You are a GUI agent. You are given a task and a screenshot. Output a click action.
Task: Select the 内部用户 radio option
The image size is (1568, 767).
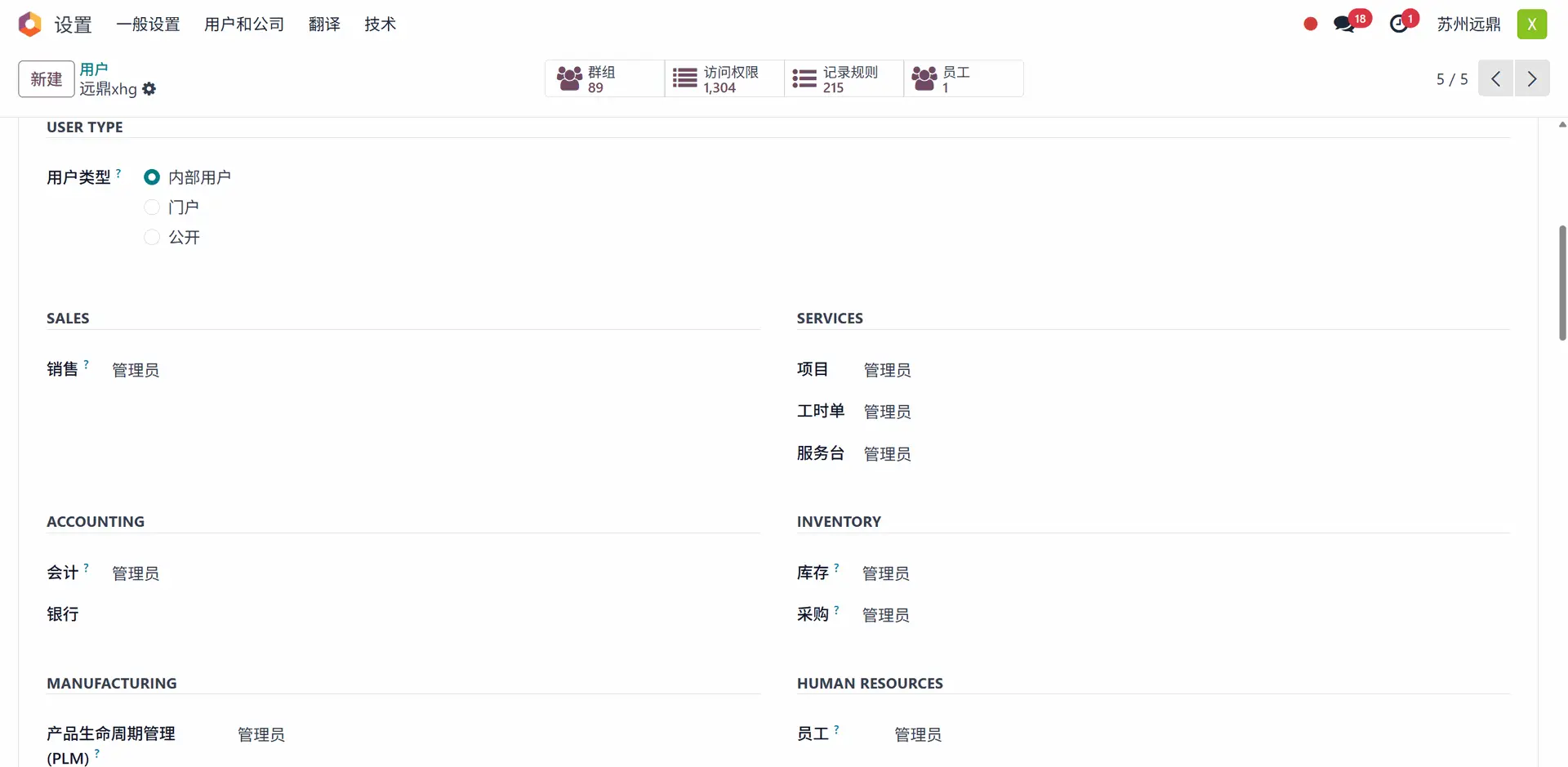[x=152, y=177]
